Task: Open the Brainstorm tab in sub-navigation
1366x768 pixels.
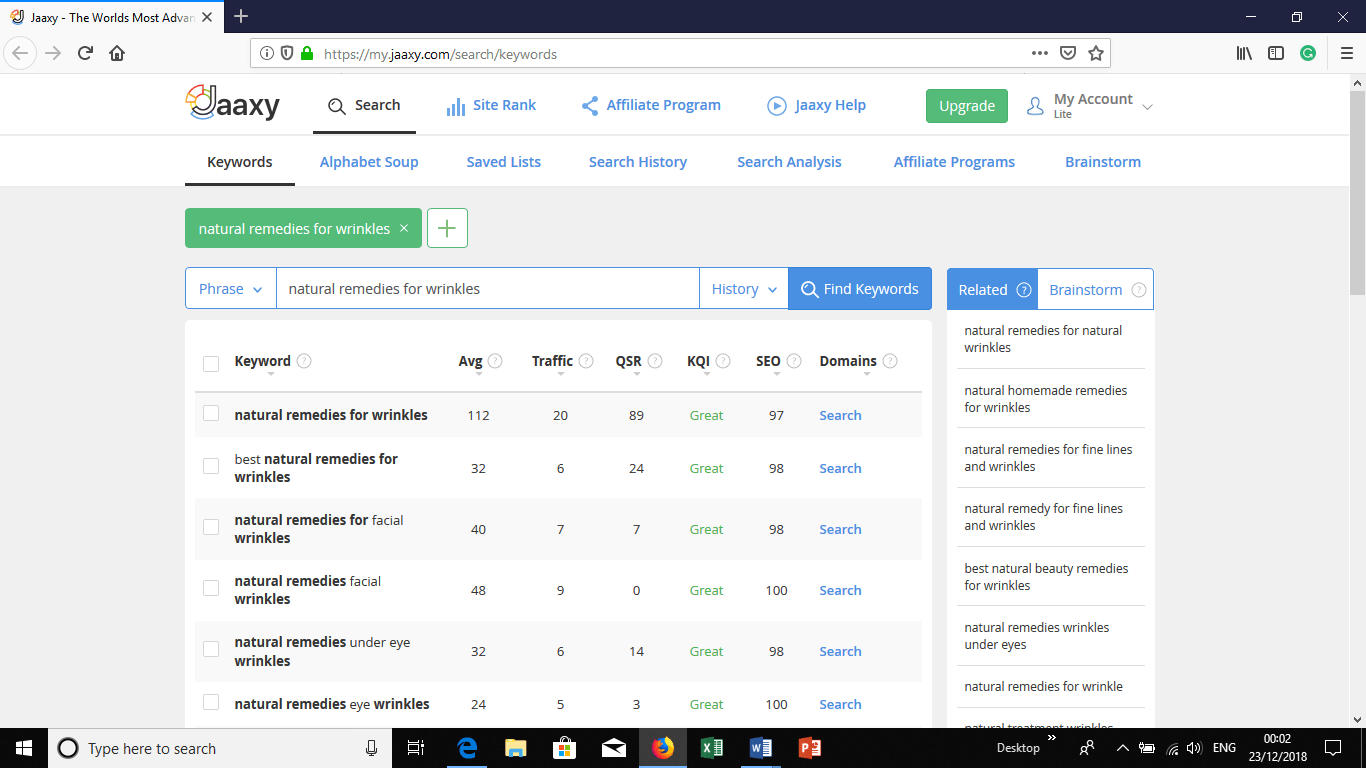Action: coord(1103,162)
